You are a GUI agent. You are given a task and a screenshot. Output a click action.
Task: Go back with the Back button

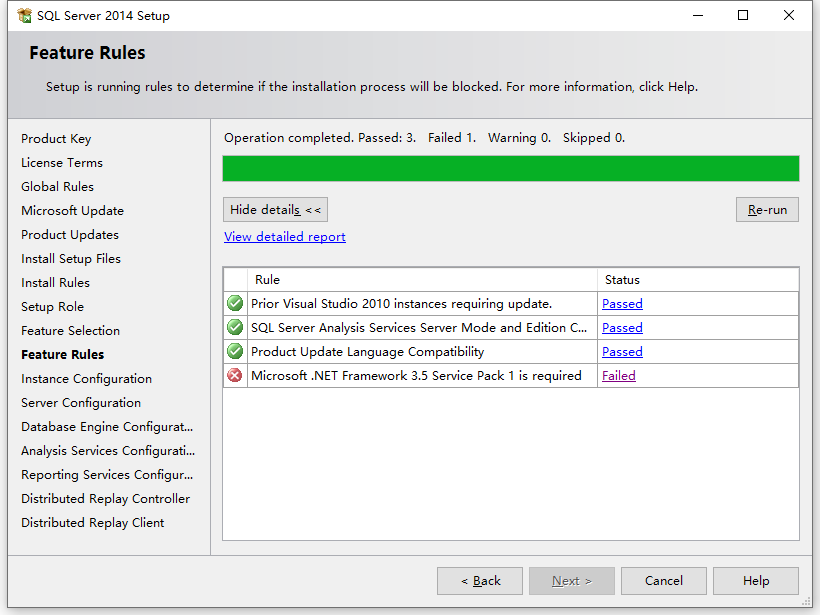pos(480,581)
